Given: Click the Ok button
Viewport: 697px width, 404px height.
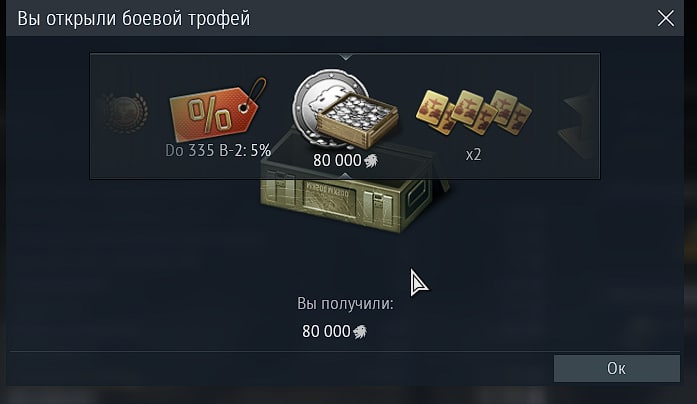Looking at the screenshot, I should 617,368.
